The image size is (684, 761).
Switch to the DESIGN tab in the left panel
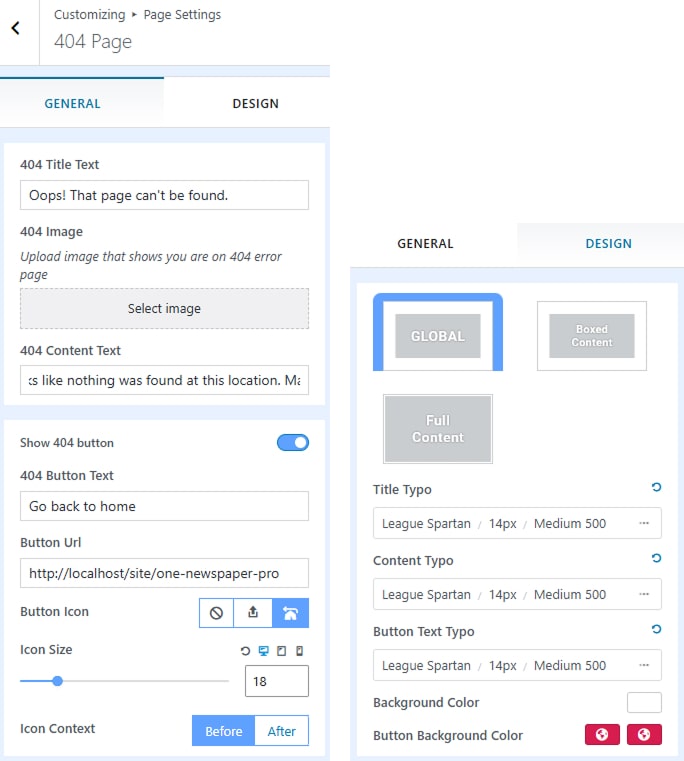click(255, 103)
